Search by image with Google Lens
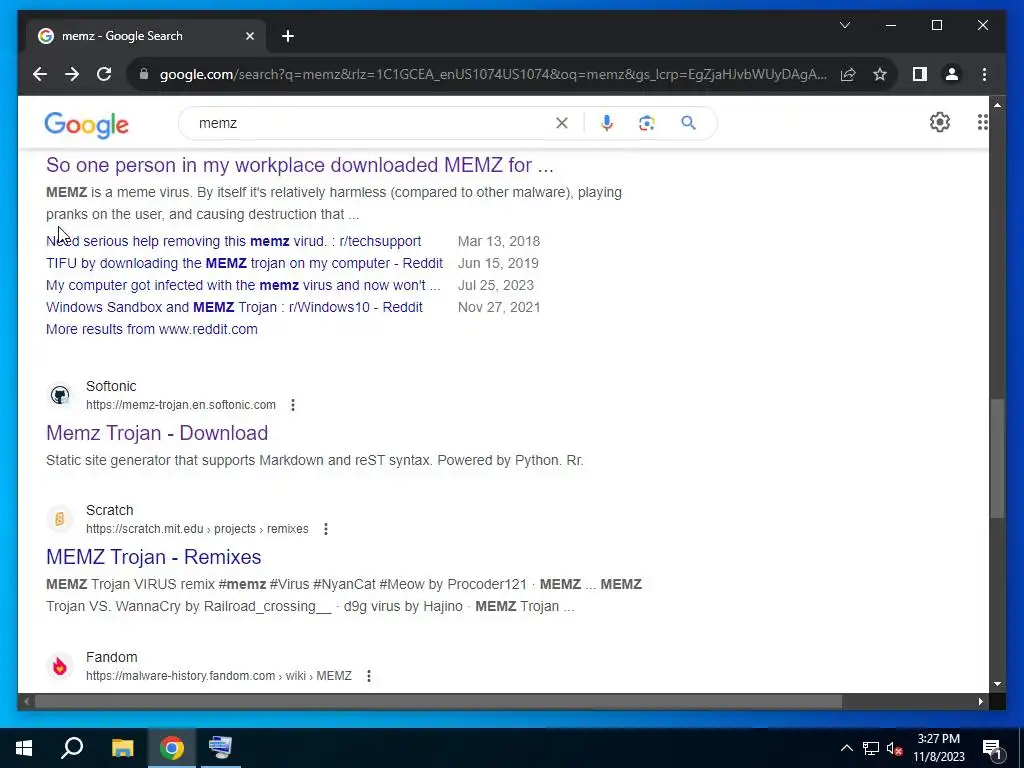 click(647, 123)
